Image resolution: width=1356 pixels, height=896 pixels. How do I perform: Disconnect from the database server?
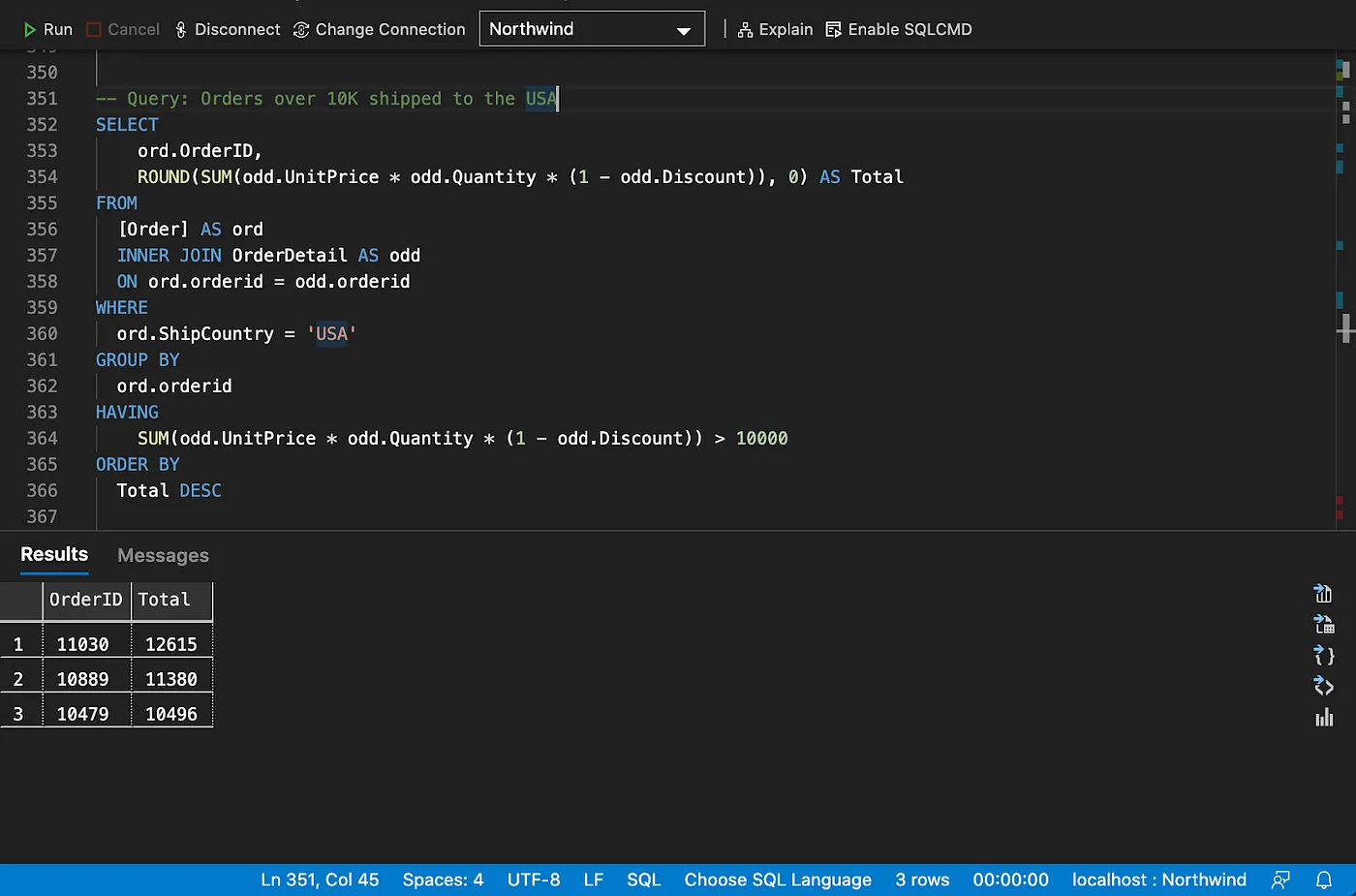228,29
